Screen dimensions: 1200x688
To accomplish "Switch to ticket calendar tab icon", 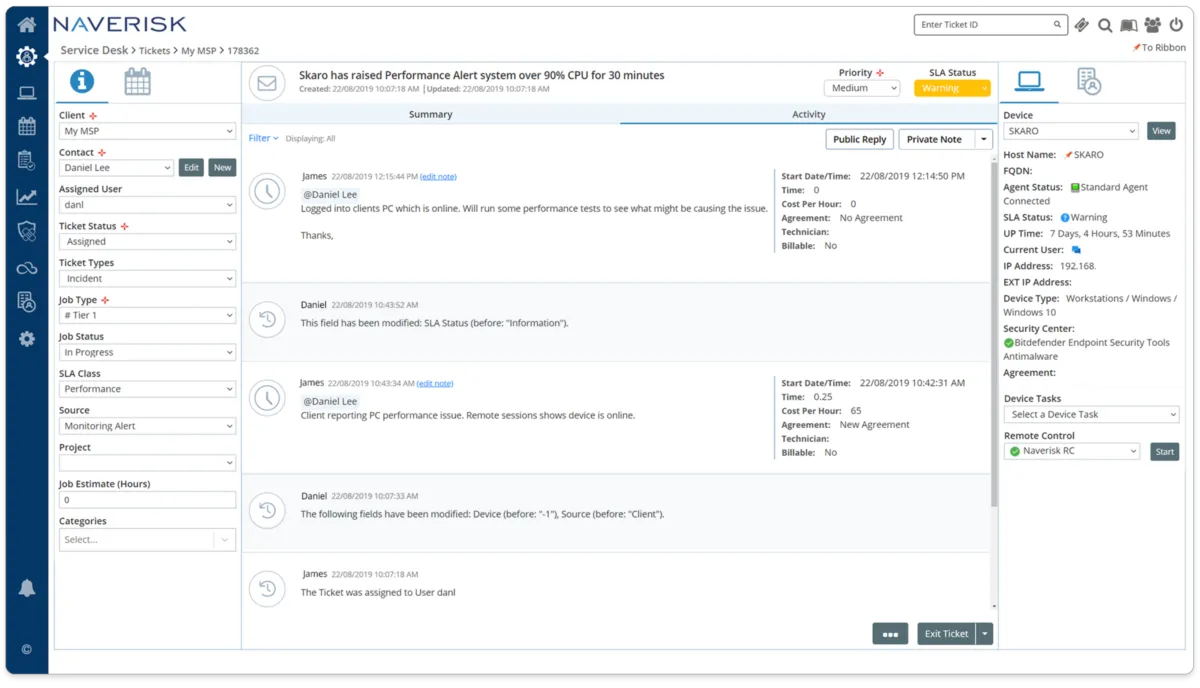I will [137, 82].
